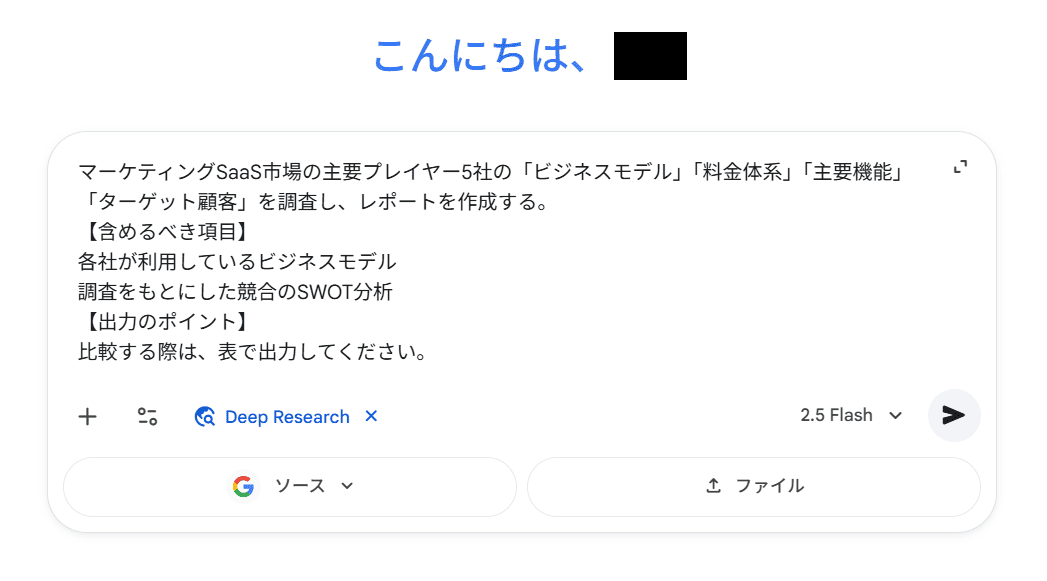Screen dimensions: 1047x581
Task: Click the blacked-out name after the greeting
Action: coord(650,56)
